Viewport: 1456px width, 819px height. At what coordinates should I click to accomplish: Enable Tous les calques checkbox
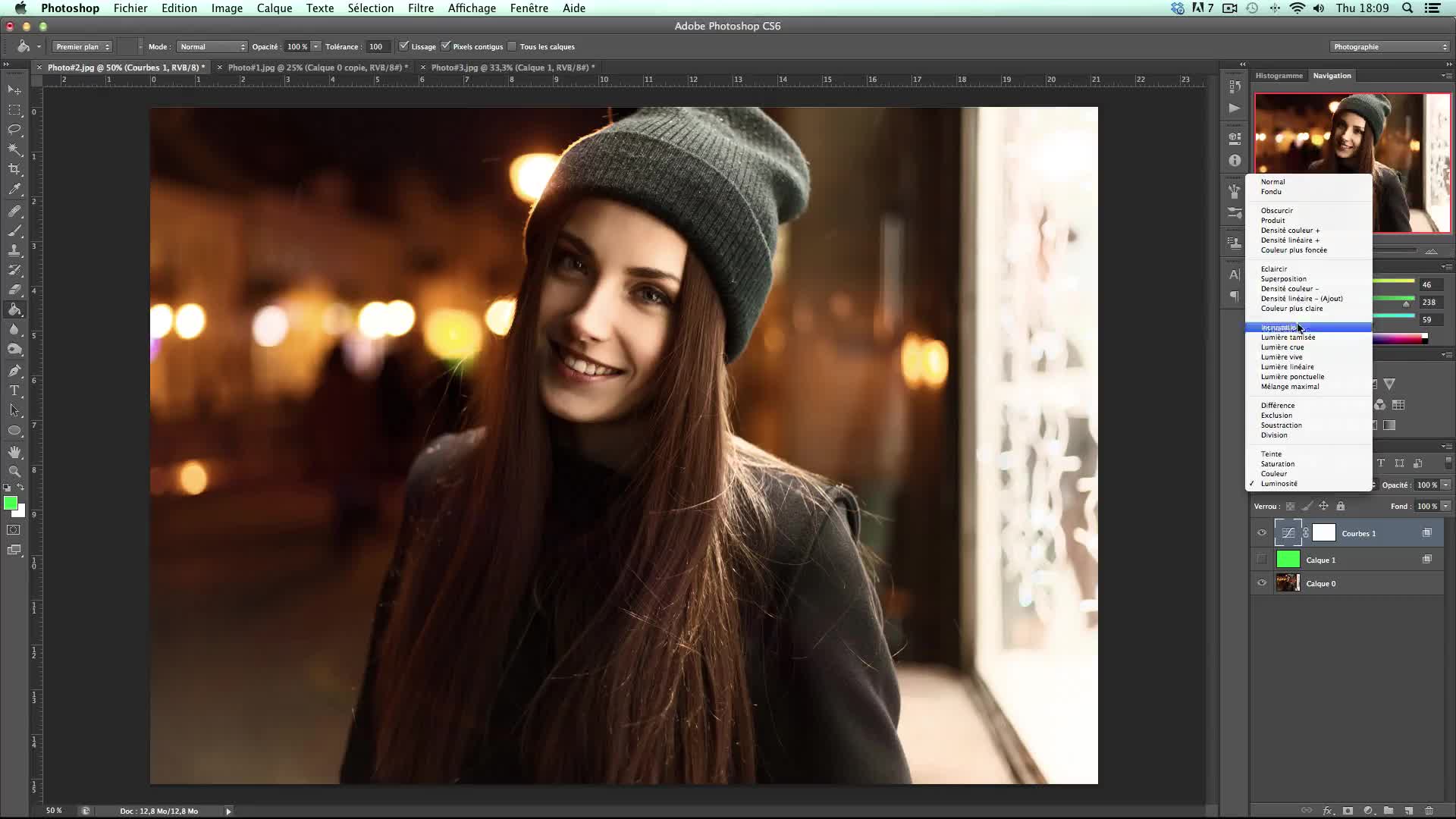coord(513,46)
